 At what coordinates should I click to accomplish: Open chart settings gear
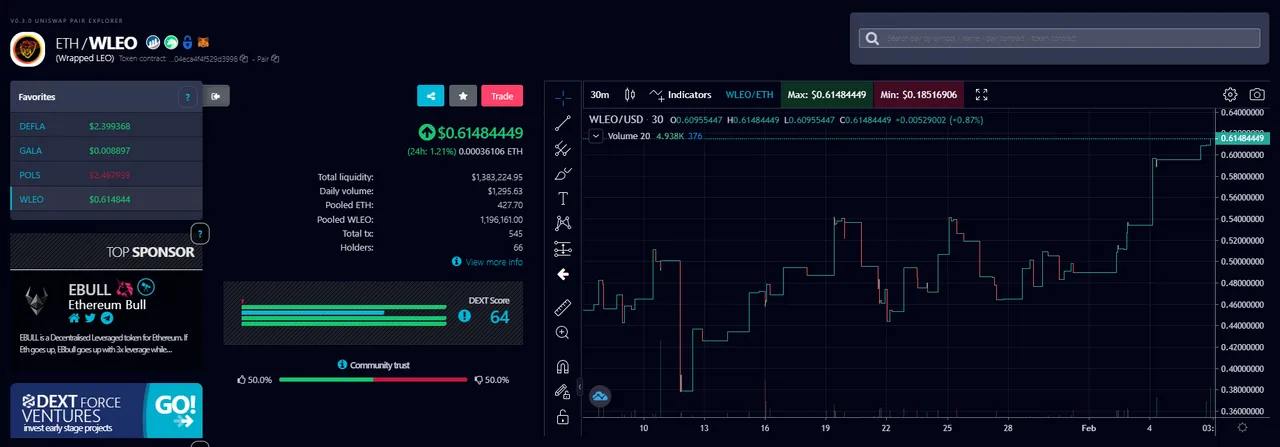[x=1230, y=95]
